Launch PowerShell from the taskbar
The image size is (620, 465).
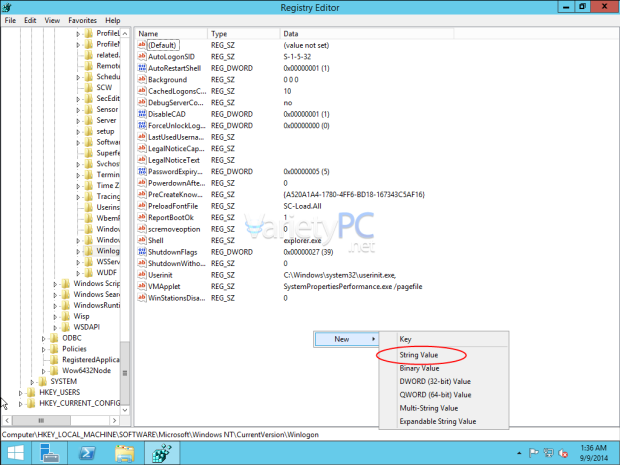point(87,453)
